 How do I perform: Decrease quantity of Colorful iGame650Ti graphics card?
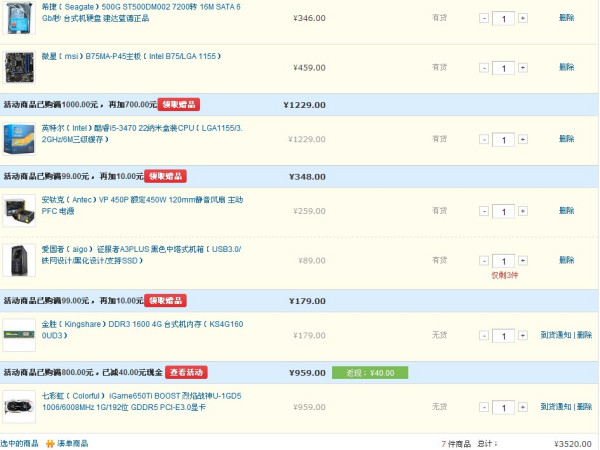click(x=484, y=408)
